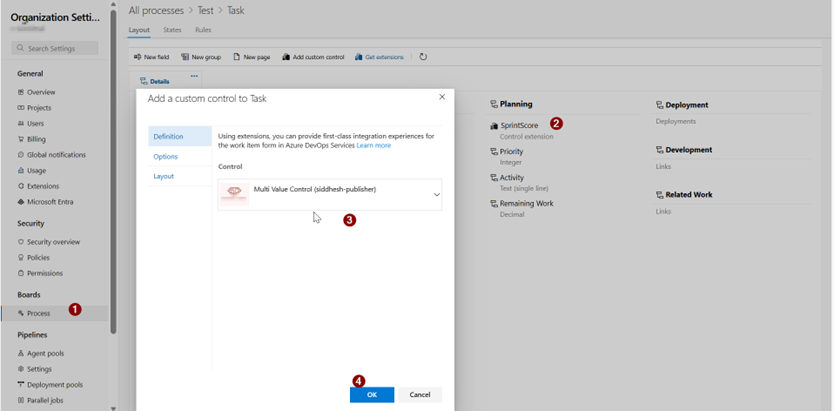Switch to the Layout tab
Image resolution: width=834 pixels, height=411 pixels.
[x=139, y=30]
